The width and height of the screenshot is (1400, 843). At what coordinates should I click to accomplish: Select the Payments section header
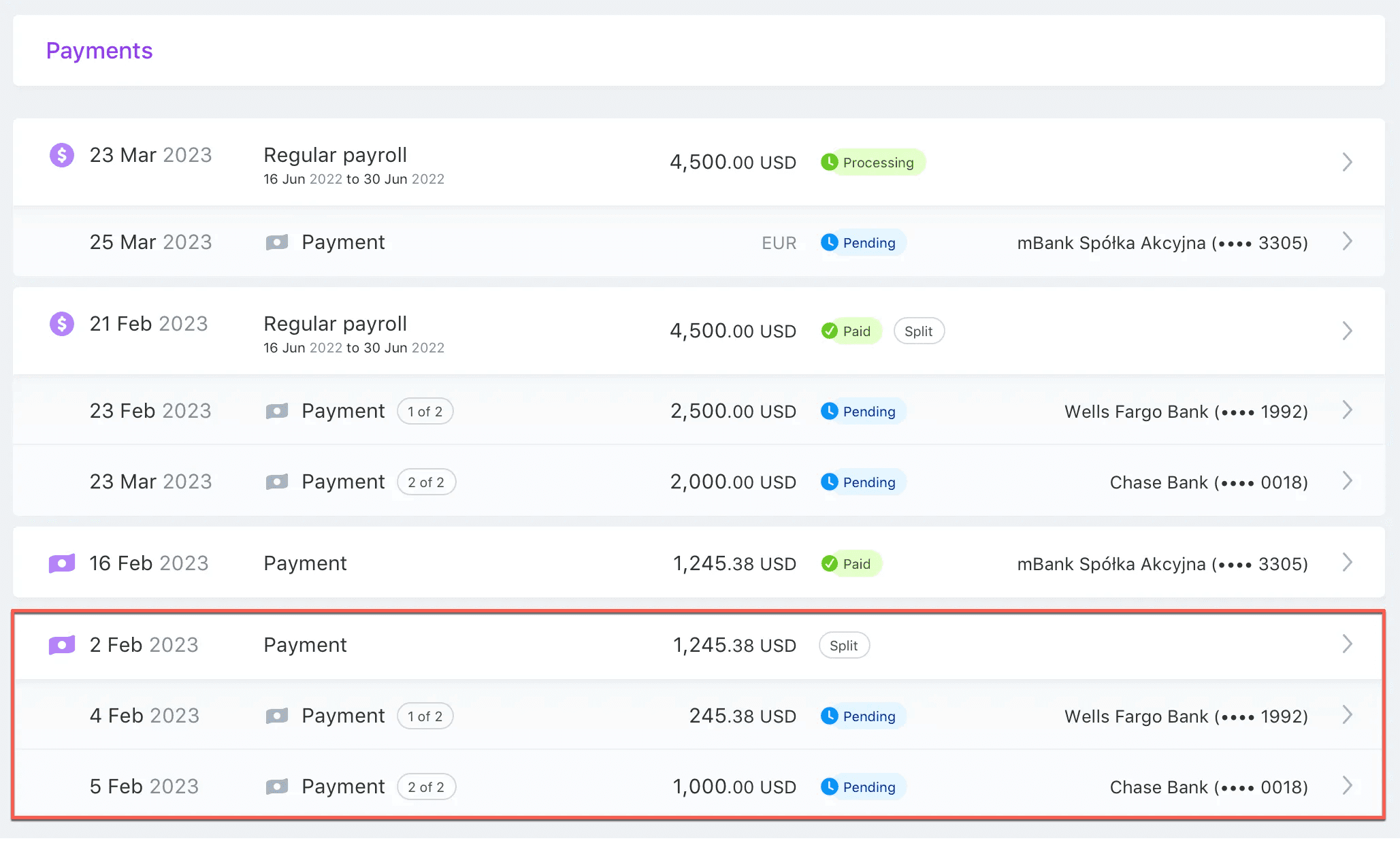tap(99, 50)
